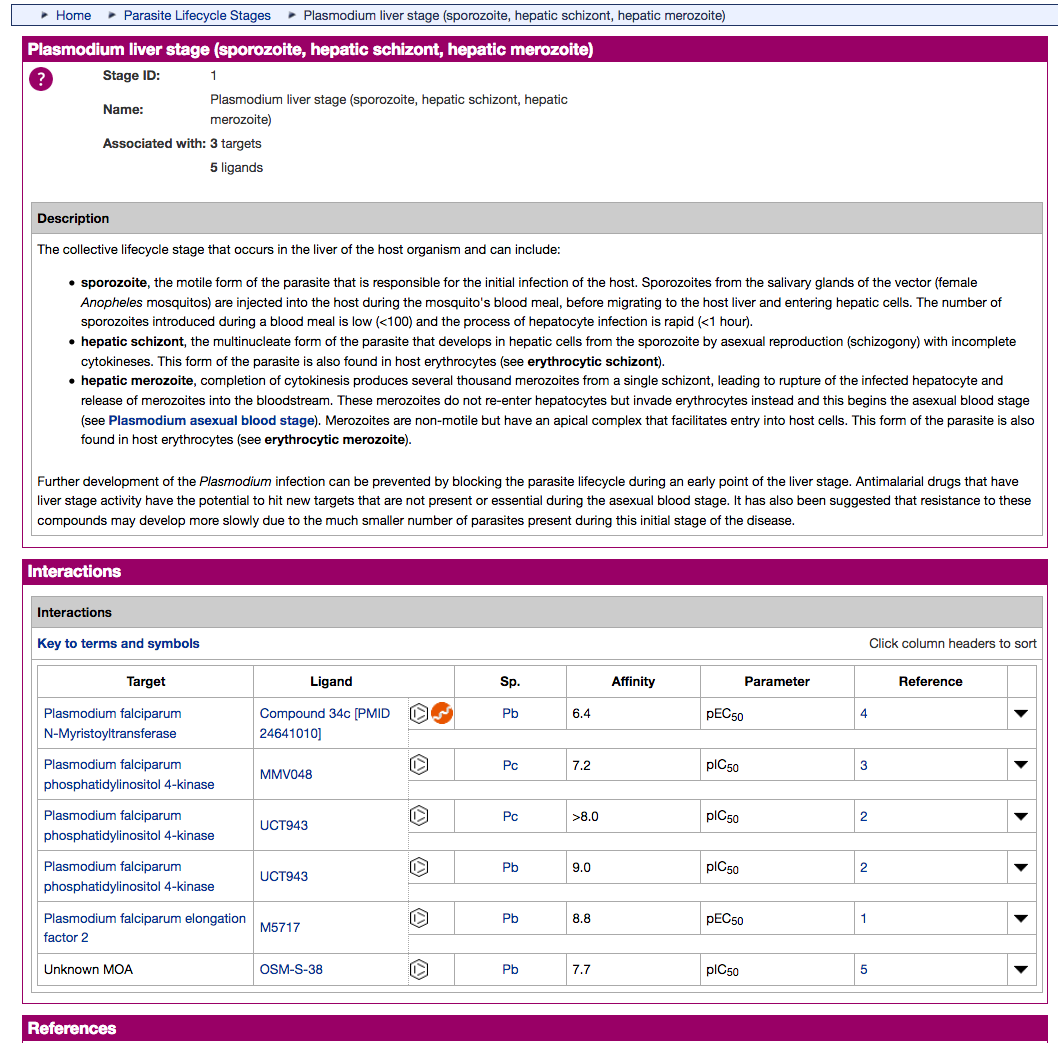Expand details arrow for Compound 34c row

point(1021,714)
